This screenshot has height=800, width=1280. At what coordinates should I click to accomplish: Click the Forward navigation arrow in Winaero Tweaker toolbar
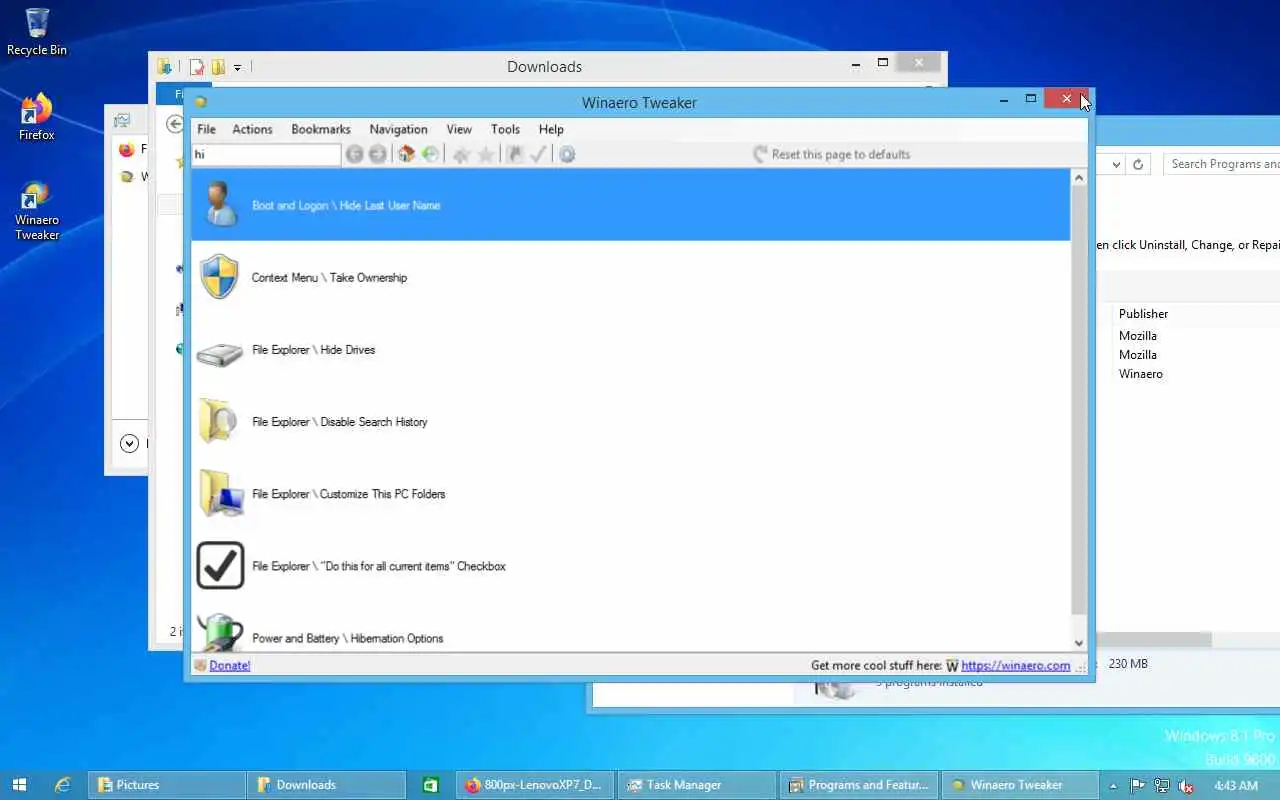tap(377, 154)
